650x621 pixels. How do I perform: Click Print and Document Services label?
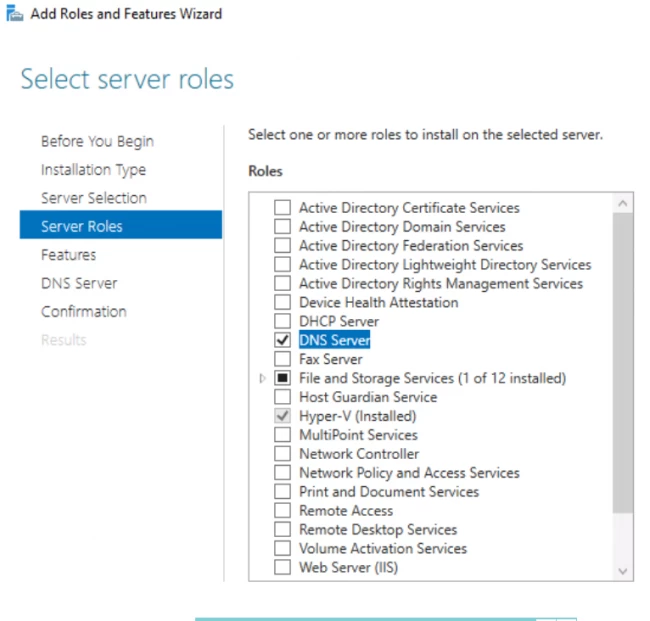click(x=389, y=492)
